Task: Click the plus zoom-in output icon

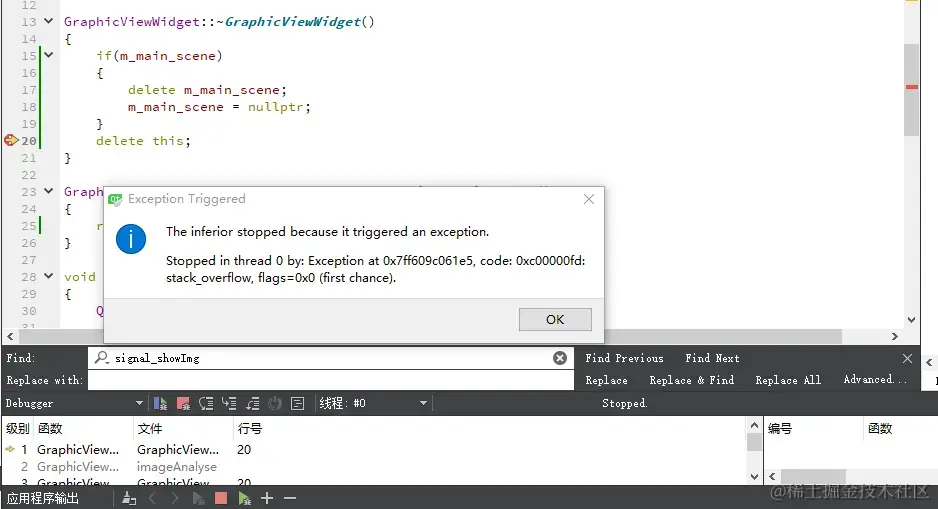Action: (x=267, y=498)
